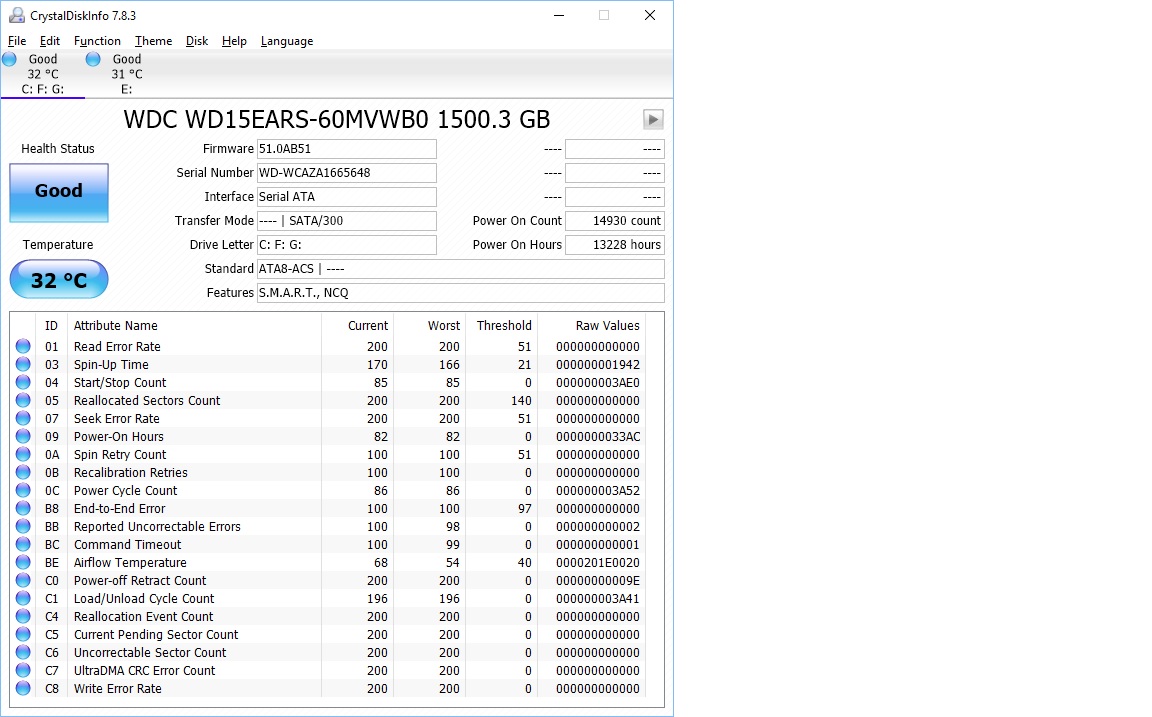Click the Interface field Serial ATA
Screen dimensions: 1152x717
click(346, 197)
